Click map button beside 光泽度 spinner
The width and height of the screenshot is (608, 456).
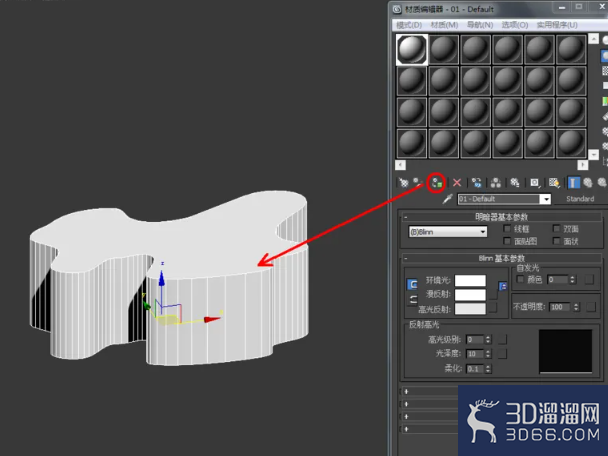click(503, 354)
